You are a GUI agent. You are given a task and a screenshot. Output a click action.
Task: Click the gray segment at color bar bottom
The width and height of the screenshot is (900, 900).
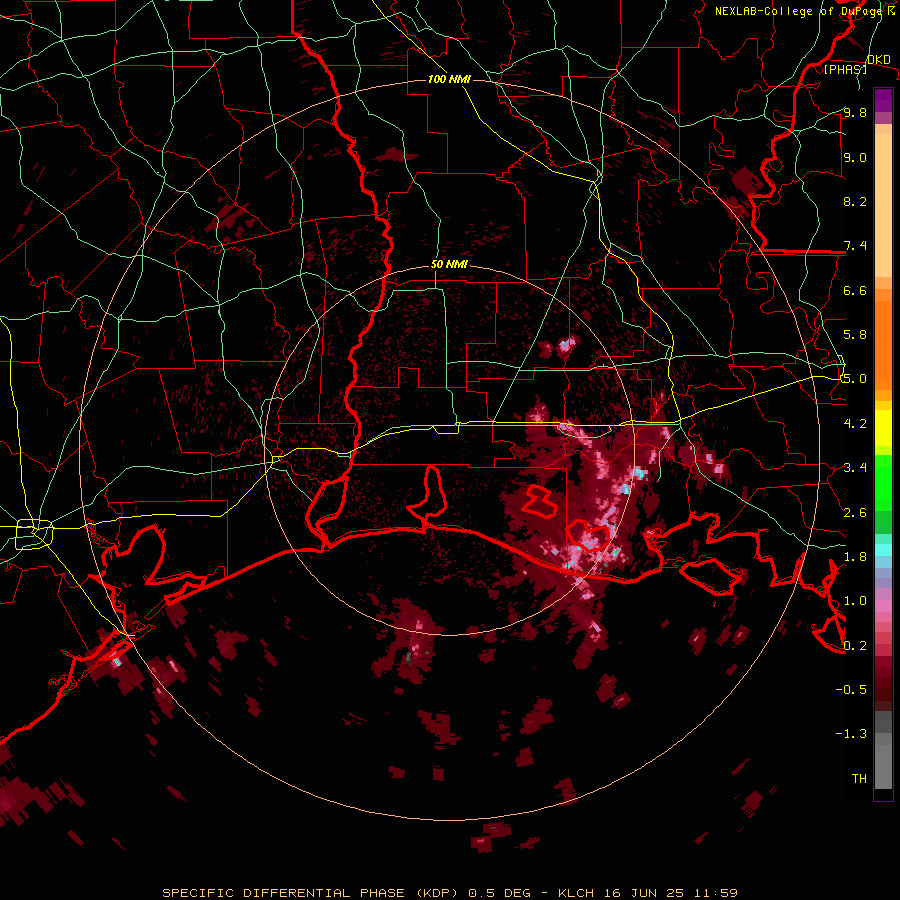883,750
